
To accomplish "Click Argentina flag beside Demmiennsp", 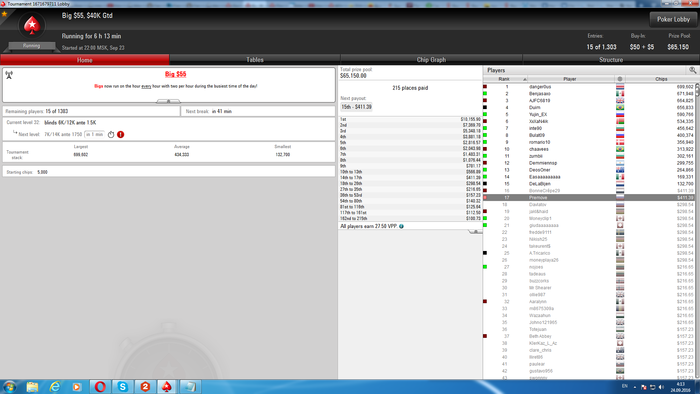I will 620,163.
